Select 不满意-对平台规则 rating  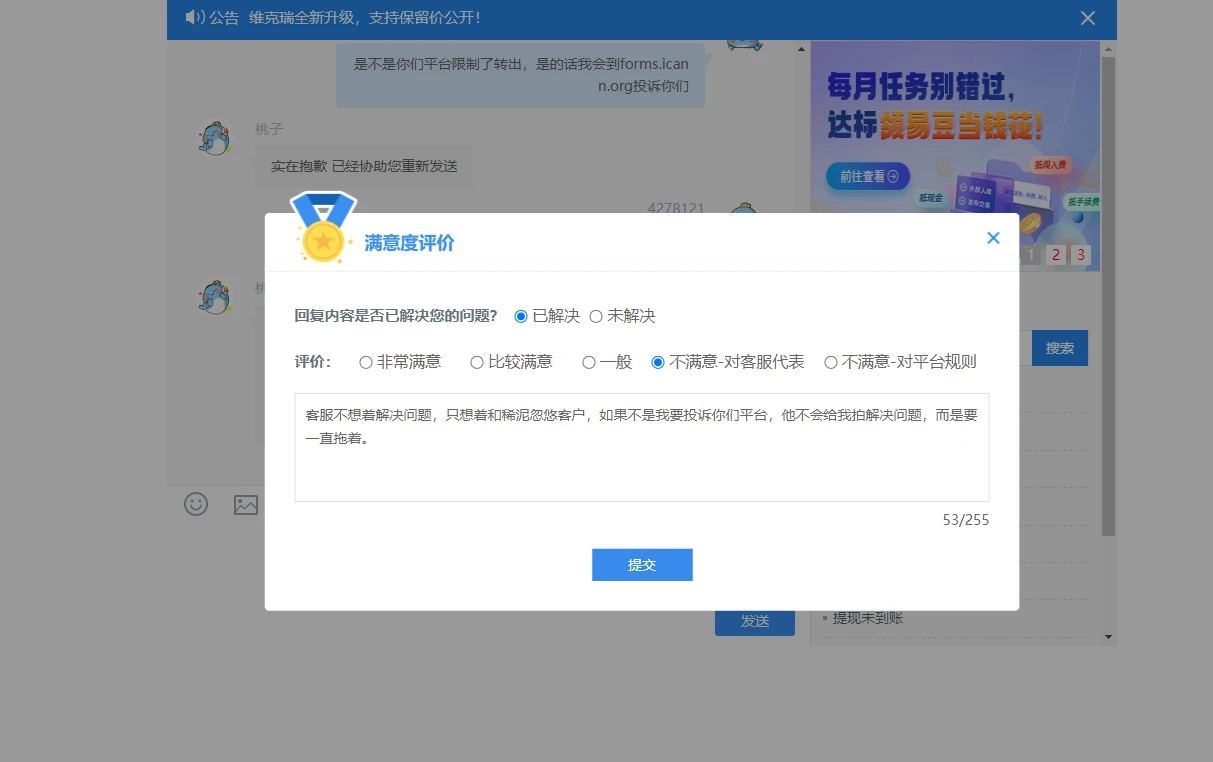831,362
